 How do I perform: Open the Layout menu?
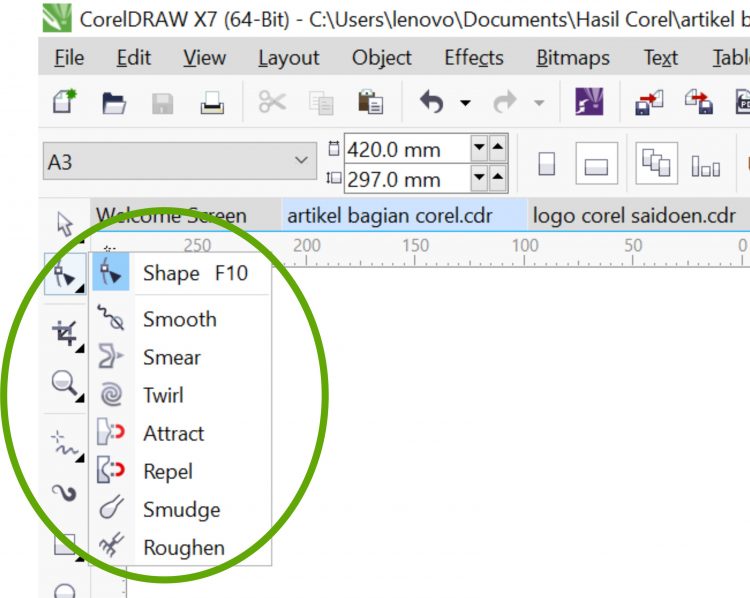[288, 57]
